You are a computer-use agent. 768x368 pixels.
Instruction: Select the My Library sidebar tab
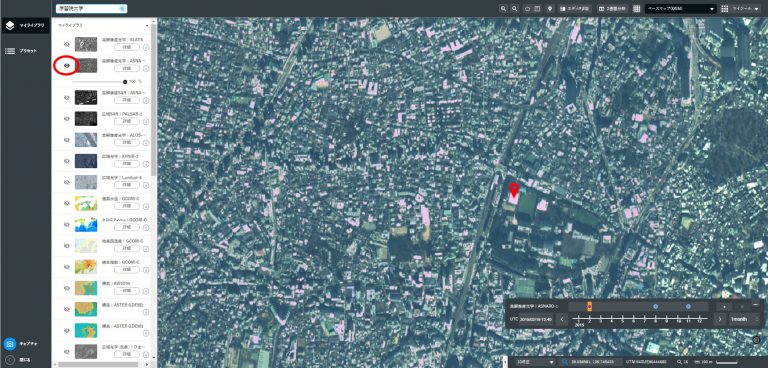(25, 25)
